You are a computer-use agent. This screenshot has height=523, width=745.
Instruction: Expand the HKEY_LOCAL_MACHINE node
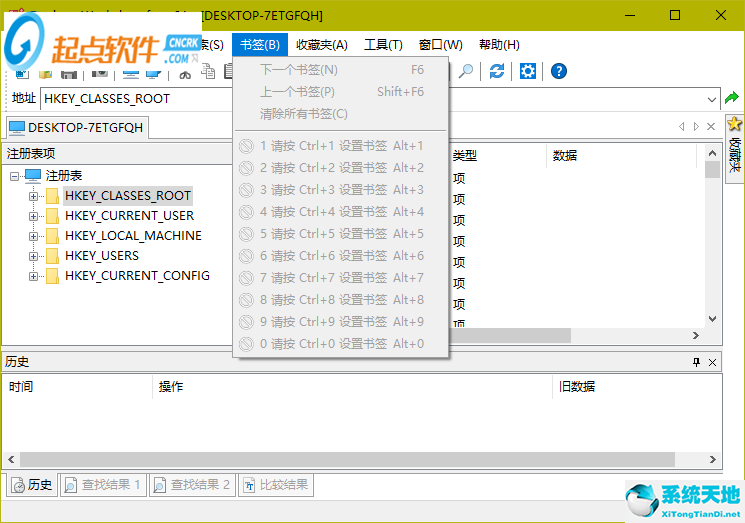[33, 236]
